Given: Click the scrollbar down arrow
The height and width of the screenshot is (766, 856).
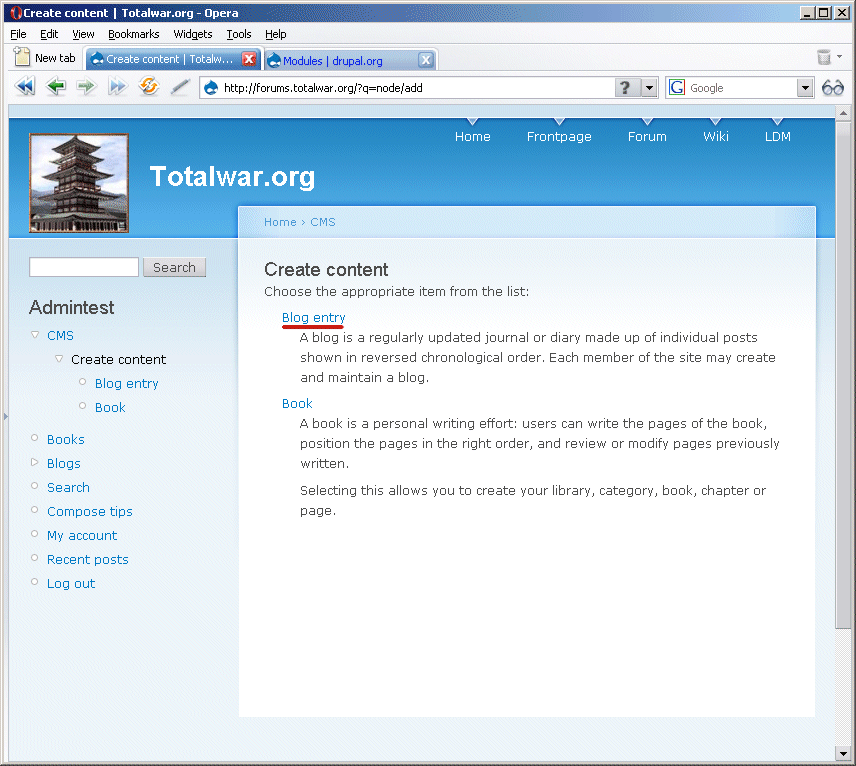Looking at the screenshot, I should (843, 753).
